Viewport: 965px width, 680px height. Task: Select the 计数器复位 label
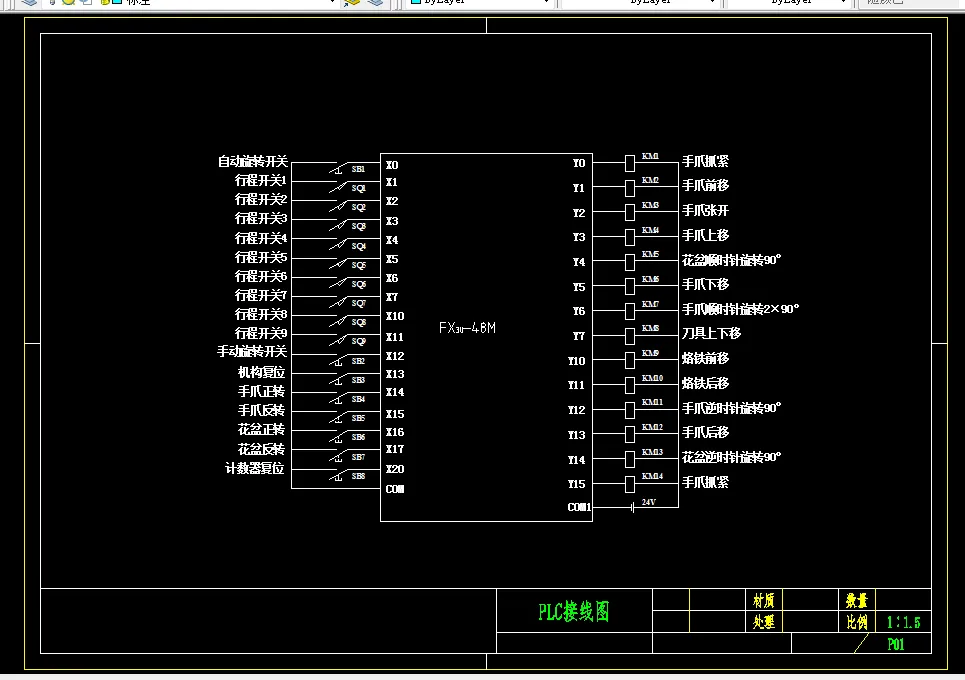(255, 468)
